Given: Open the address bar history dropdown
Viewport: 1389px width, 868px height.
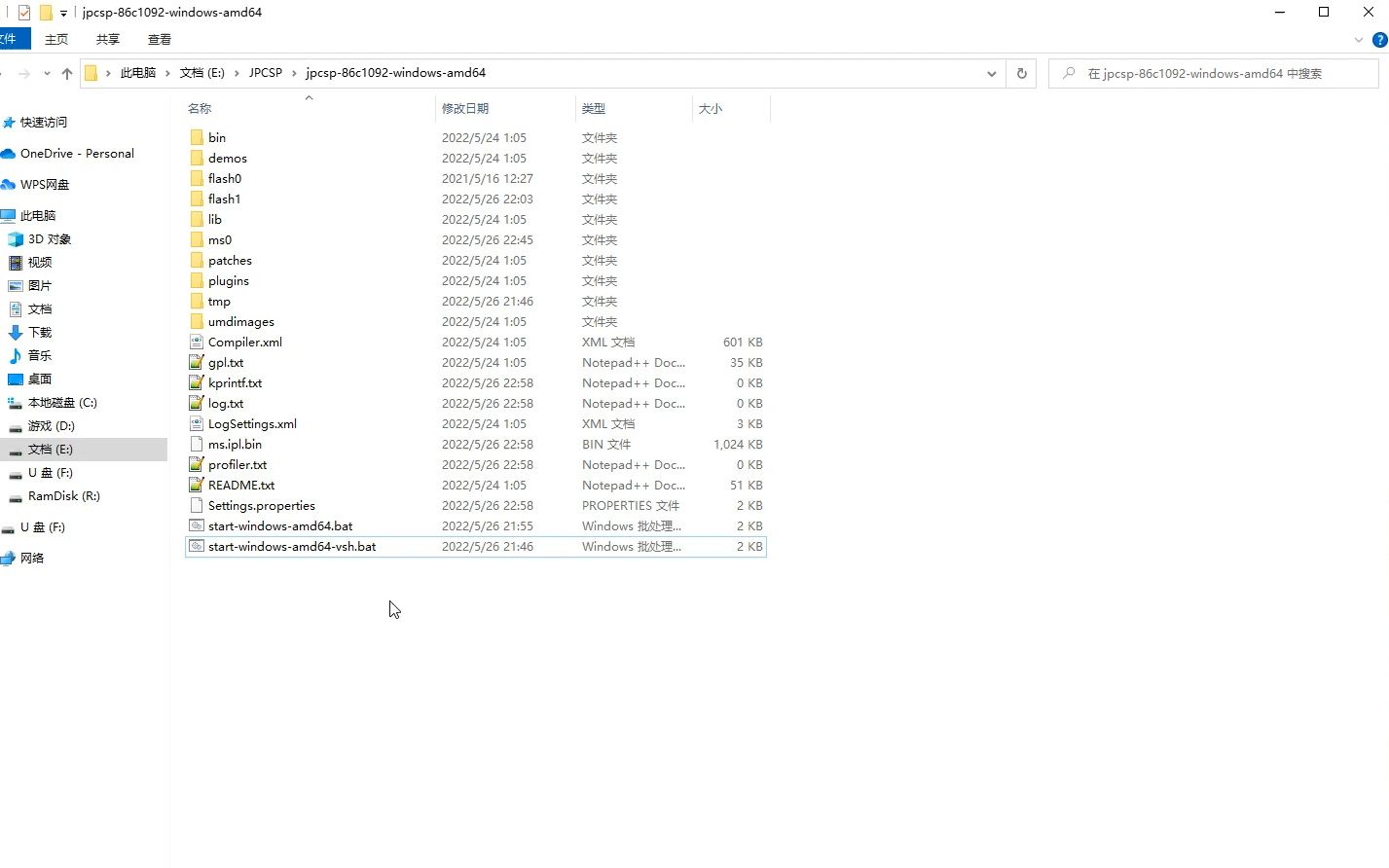Looking at the screenshot, I should pyautogui.click(x=991, y=73).
